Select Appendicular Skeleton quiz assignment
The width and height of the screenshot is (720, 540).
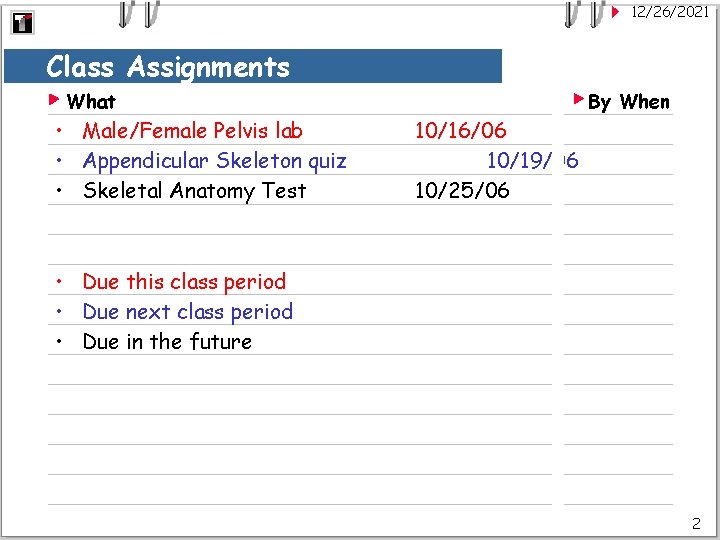(214, 160)
